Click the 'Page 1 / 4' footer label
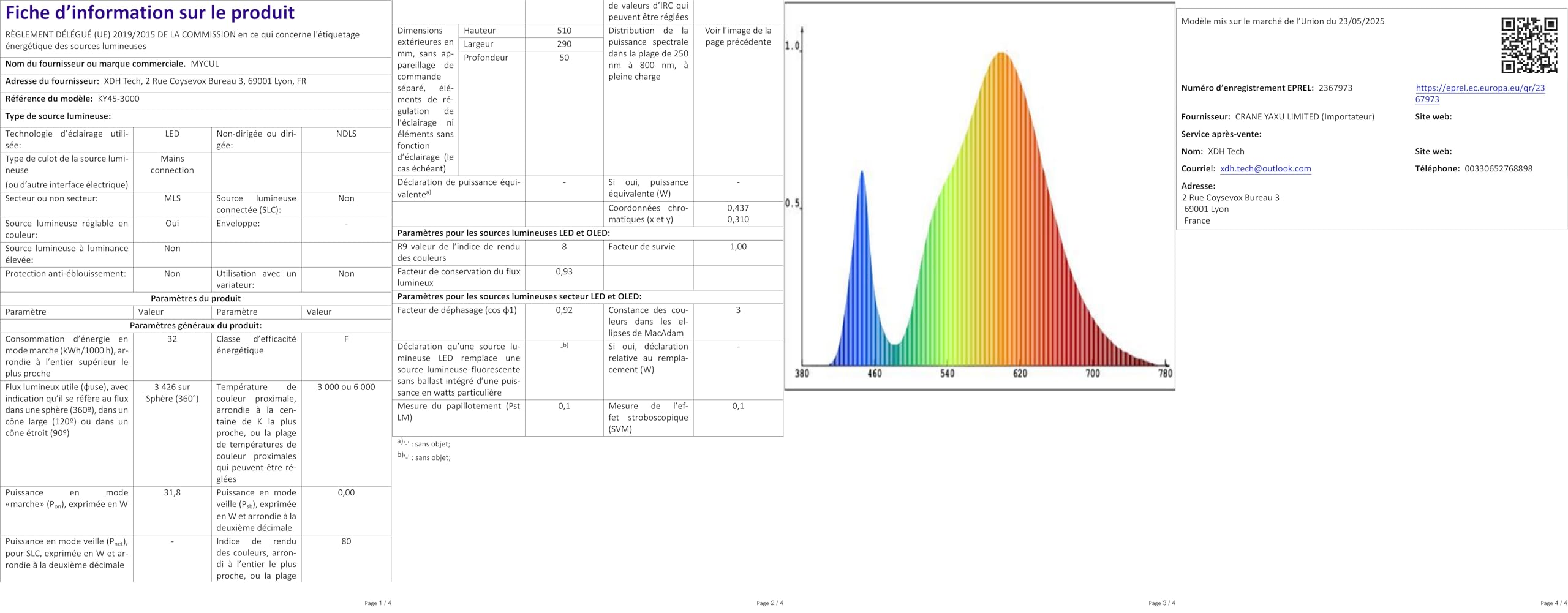This screenshot has width=1568, height=613. click(377, 603)
